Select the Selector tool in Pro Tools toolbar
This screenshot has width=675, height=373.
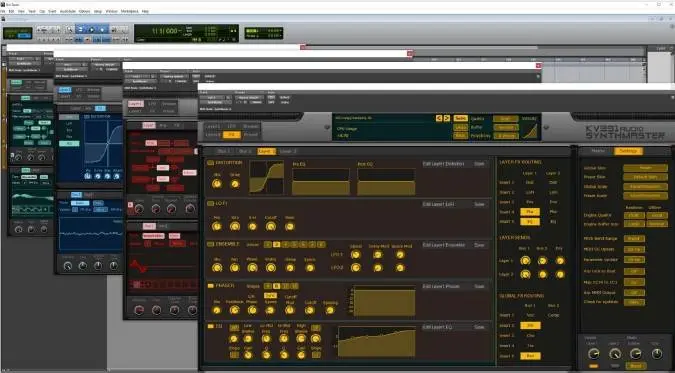pos(92,30)
